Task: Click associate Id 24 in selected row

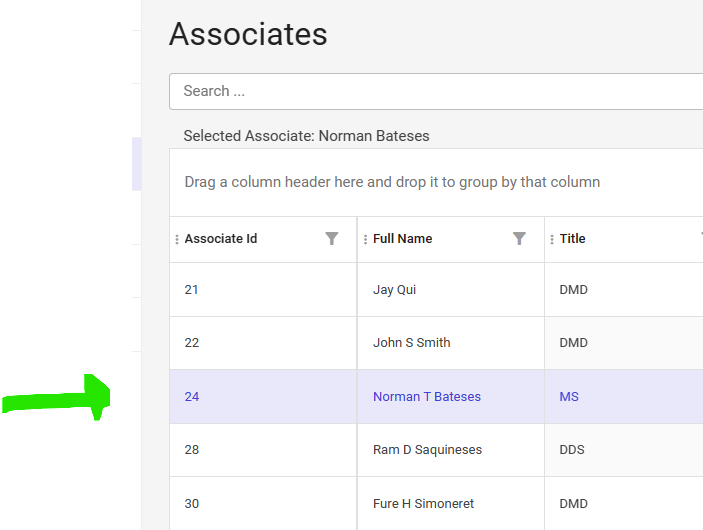Action: click(x=192, y=397)
